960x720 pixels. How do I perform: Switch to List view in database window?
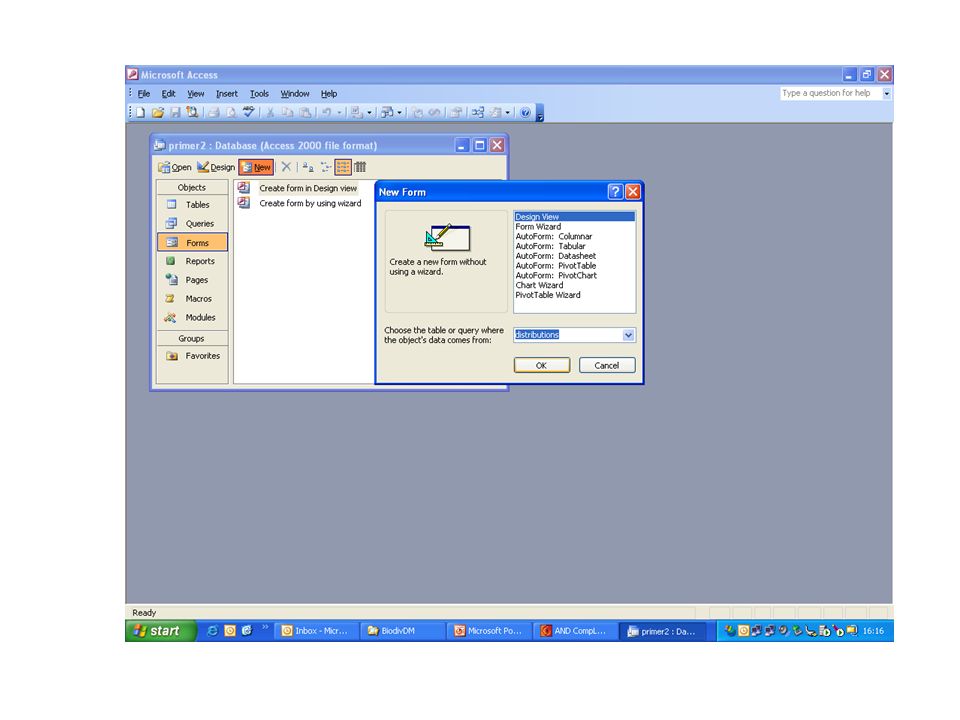343,167
